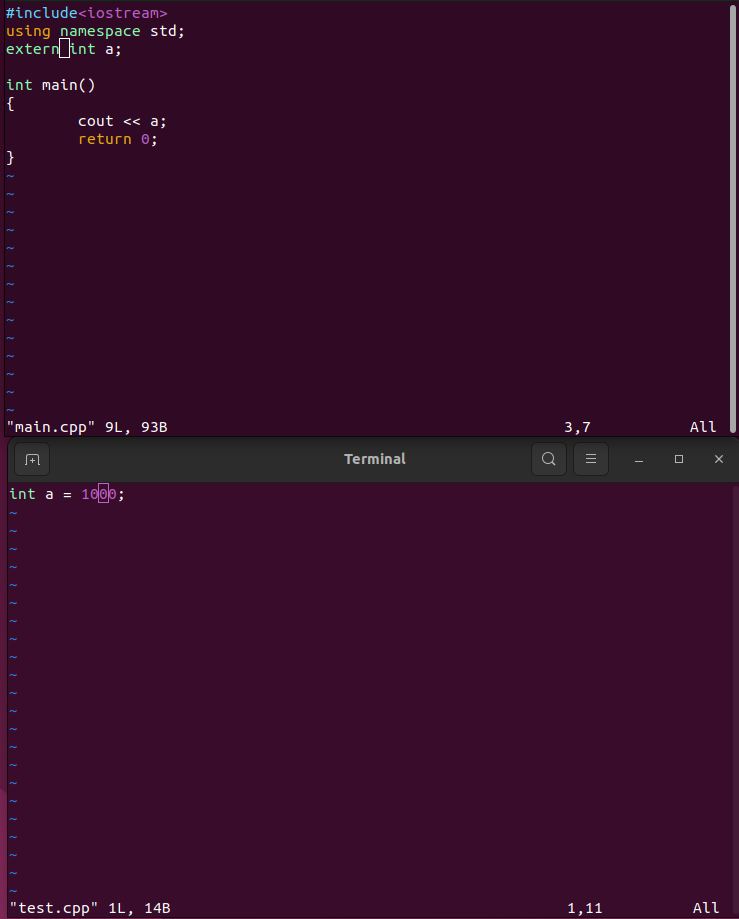Place cursor on #include<iostream> line
The width and height of the screenshot is (739, 919).
[86, 13]
